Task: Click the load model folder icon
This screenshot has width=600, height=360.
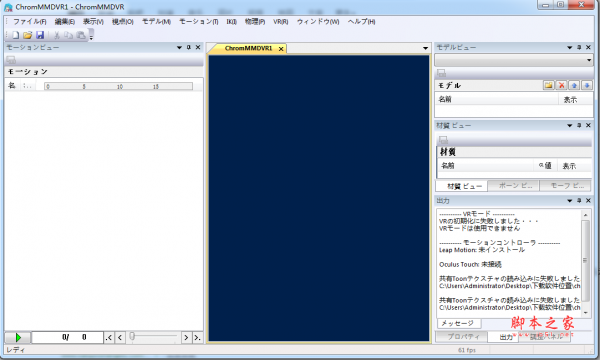Action: [x=549, y=85]
